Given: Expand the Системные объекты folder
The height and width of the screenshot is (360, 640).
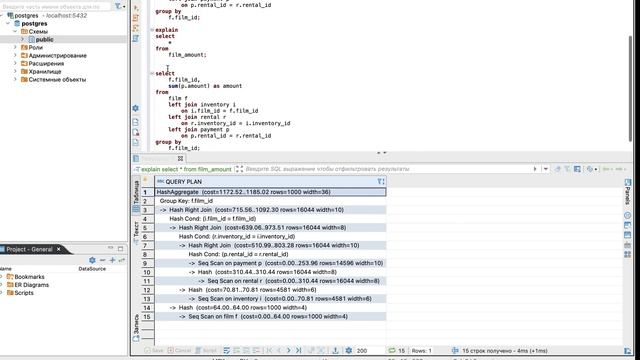Looking at the screenshot, I should pyautogui.click(x=16, y=79).
